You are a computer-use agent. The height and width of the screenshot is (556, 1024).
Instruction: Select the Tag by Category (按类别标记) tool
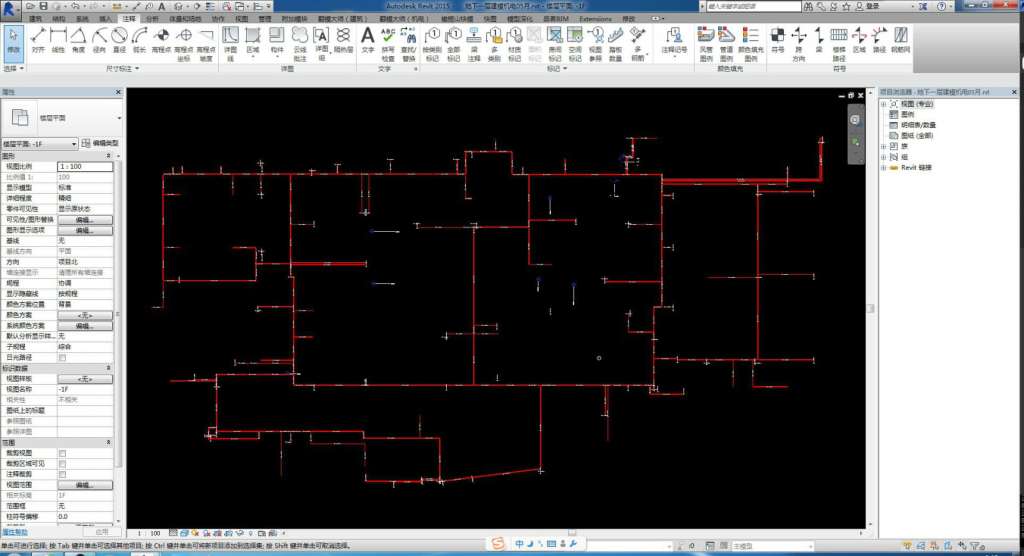click(432, 44)
